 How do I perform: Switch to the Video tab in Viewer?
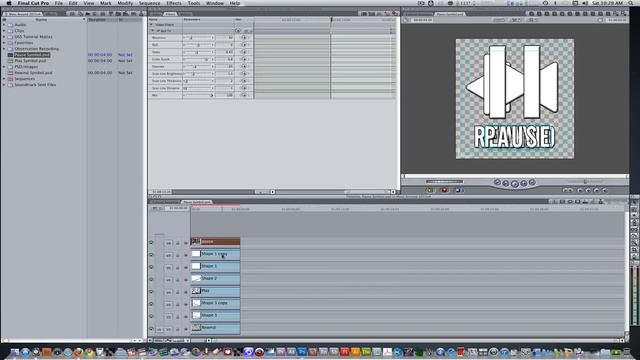click(x=156, y=14)
